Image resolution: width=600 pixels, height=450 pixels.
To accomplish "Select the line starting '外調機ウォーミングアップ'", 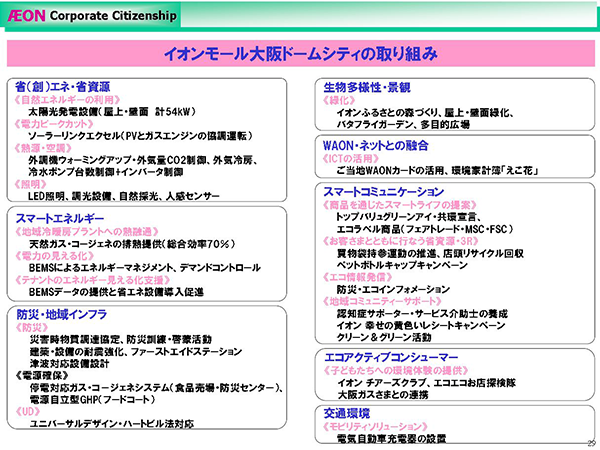I will tap(143, 160).
